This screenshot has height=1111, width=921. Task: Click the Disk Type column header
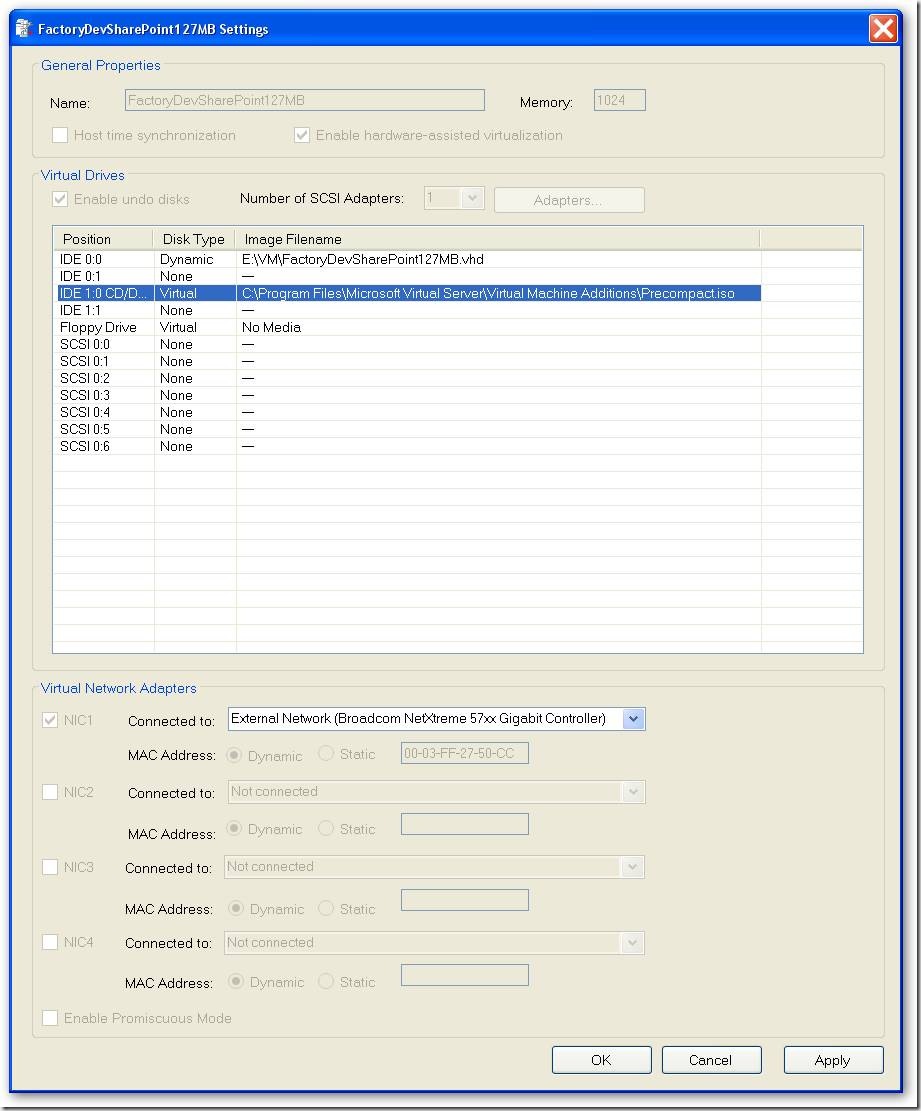pyautogui.click(x=194, y=239)
